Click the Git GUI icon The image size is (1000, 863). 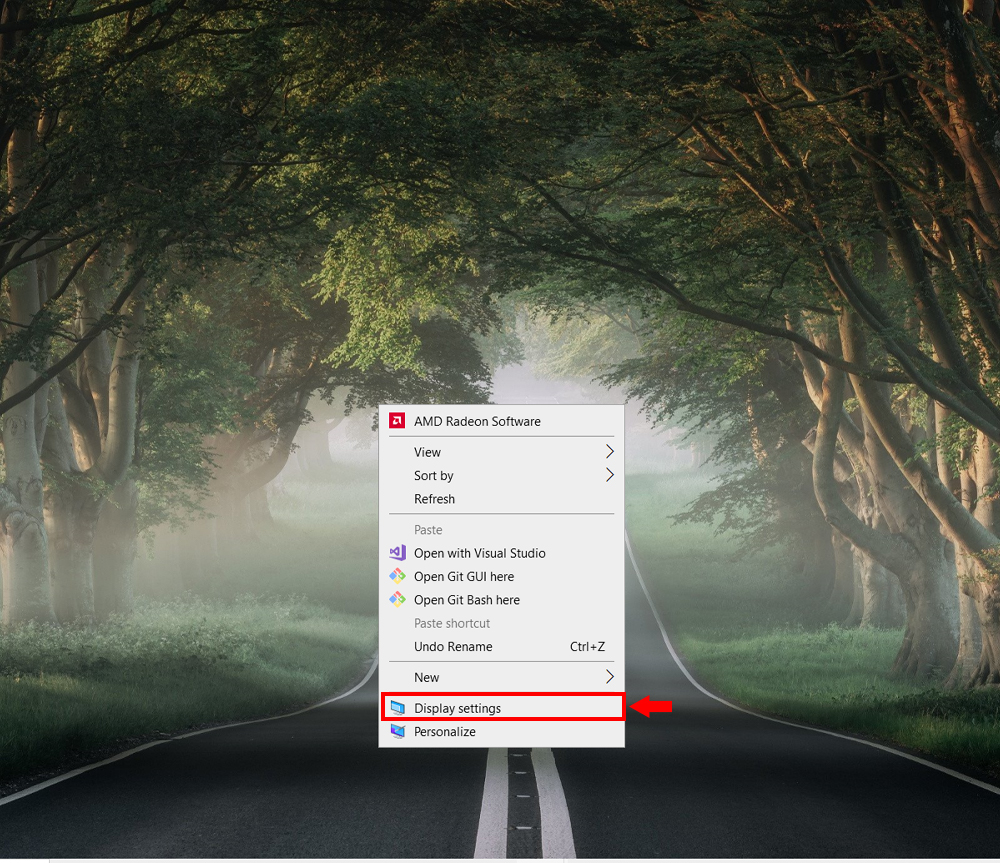tap(397, 576)
